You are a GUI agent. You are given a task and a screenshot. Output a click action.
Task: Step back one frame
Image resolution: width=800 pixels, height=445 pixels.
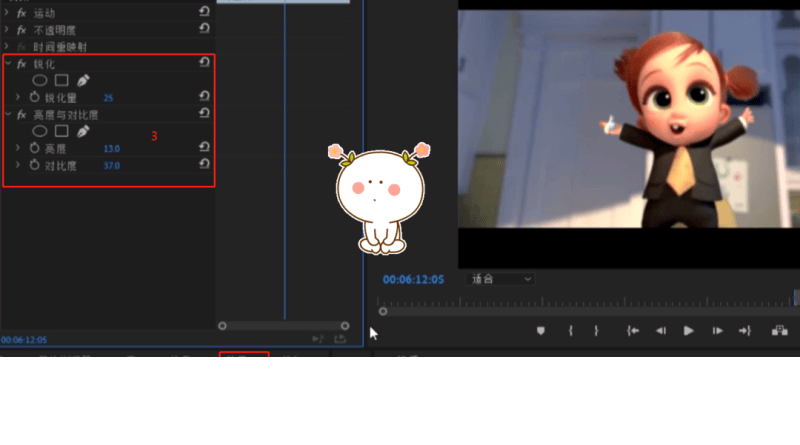pyautogui.click(x=660, y=331)
